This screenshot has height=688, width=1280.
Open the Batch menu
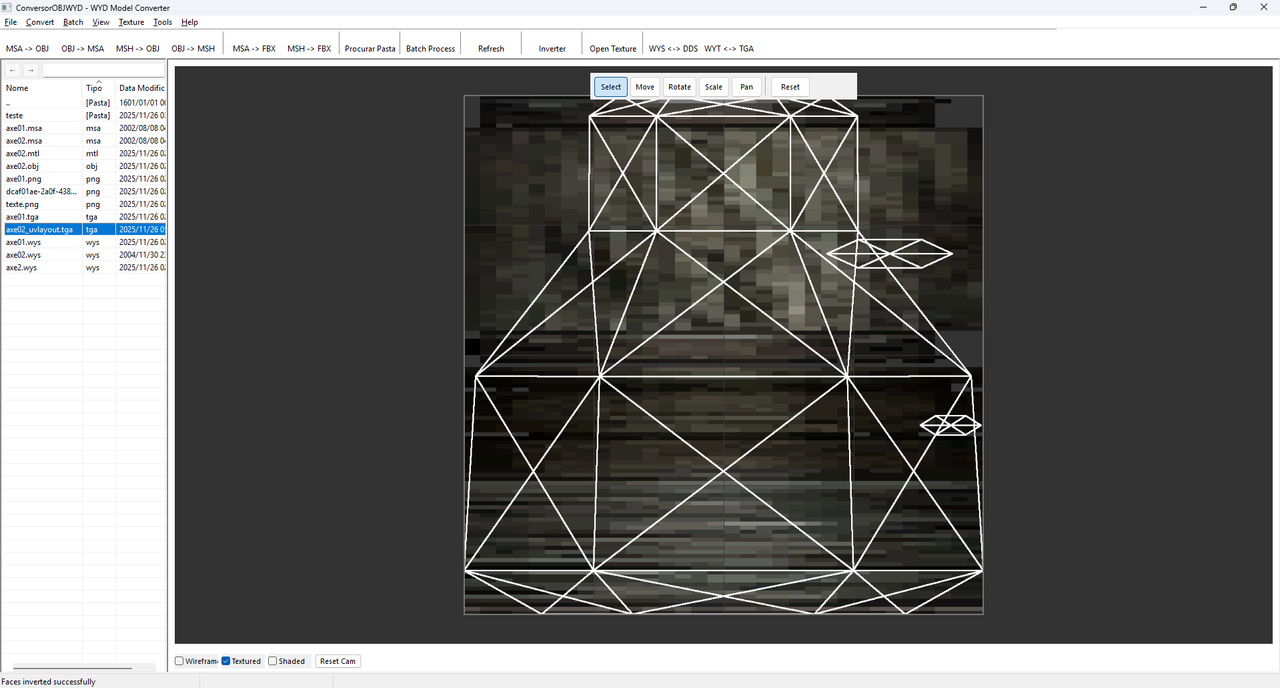pos(73,22)
